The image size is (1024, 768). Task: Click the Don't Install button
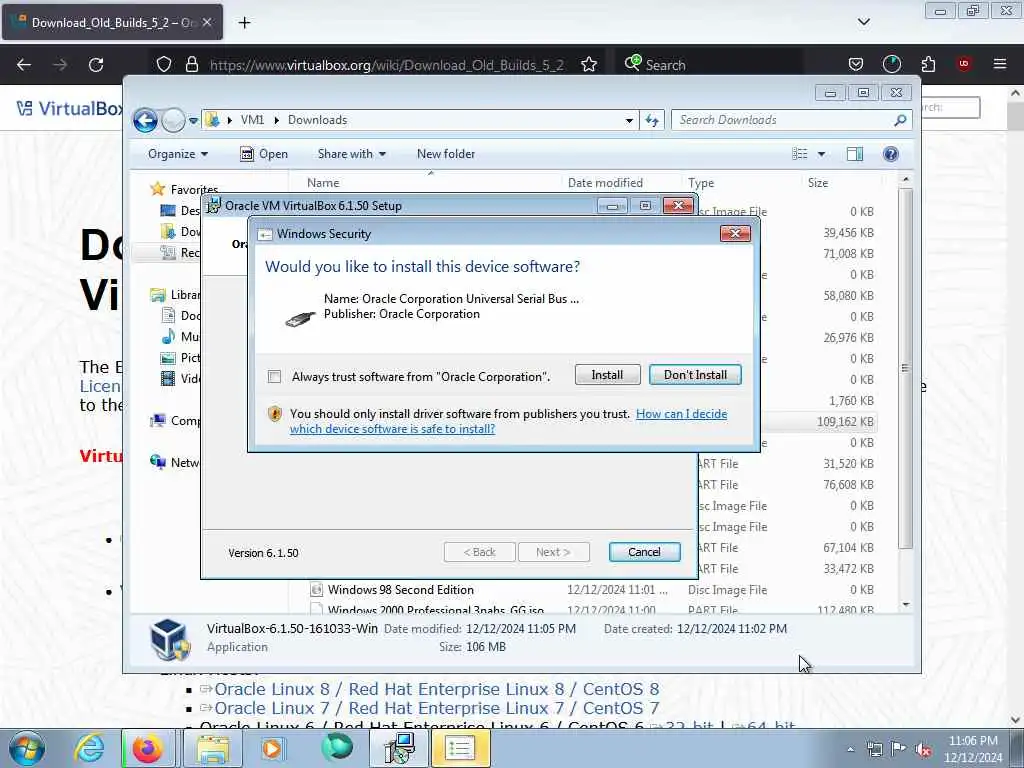[x=695, y=375]
